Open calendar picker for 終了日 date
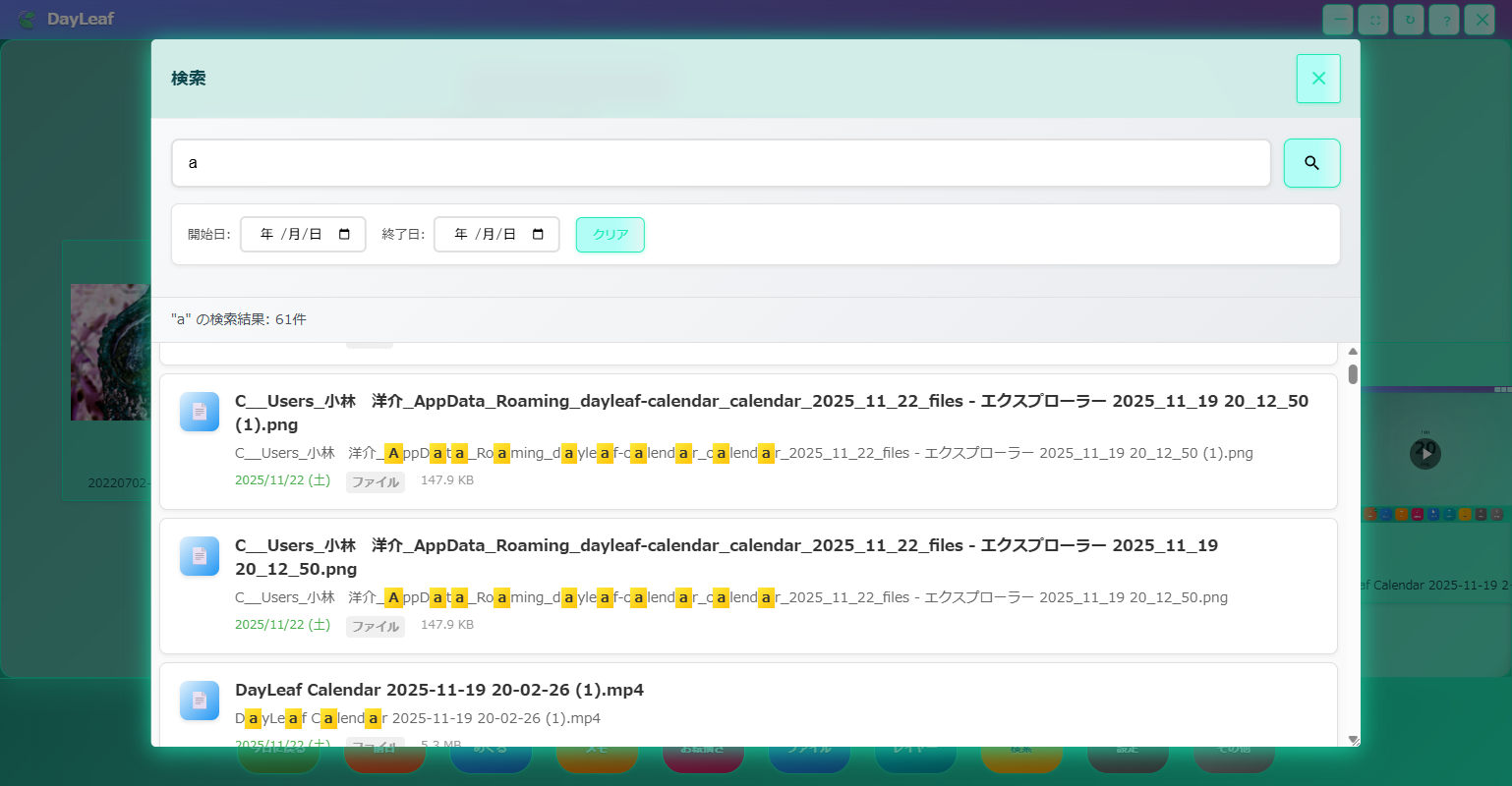The image size is (1512, 786). [538, 235]
